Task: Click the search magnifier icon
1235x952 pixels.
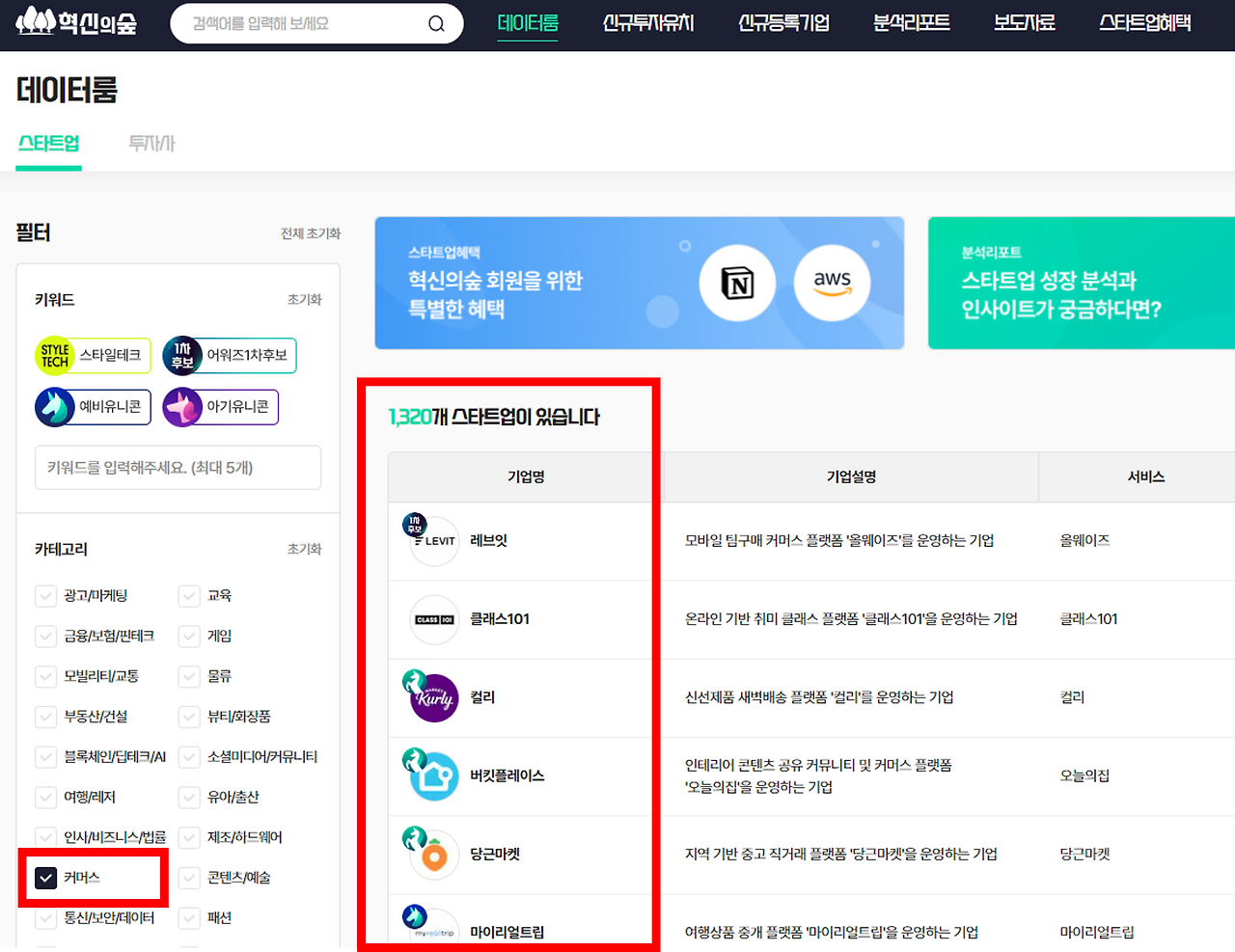Action: pyautogui.click(x=435, y=24)
